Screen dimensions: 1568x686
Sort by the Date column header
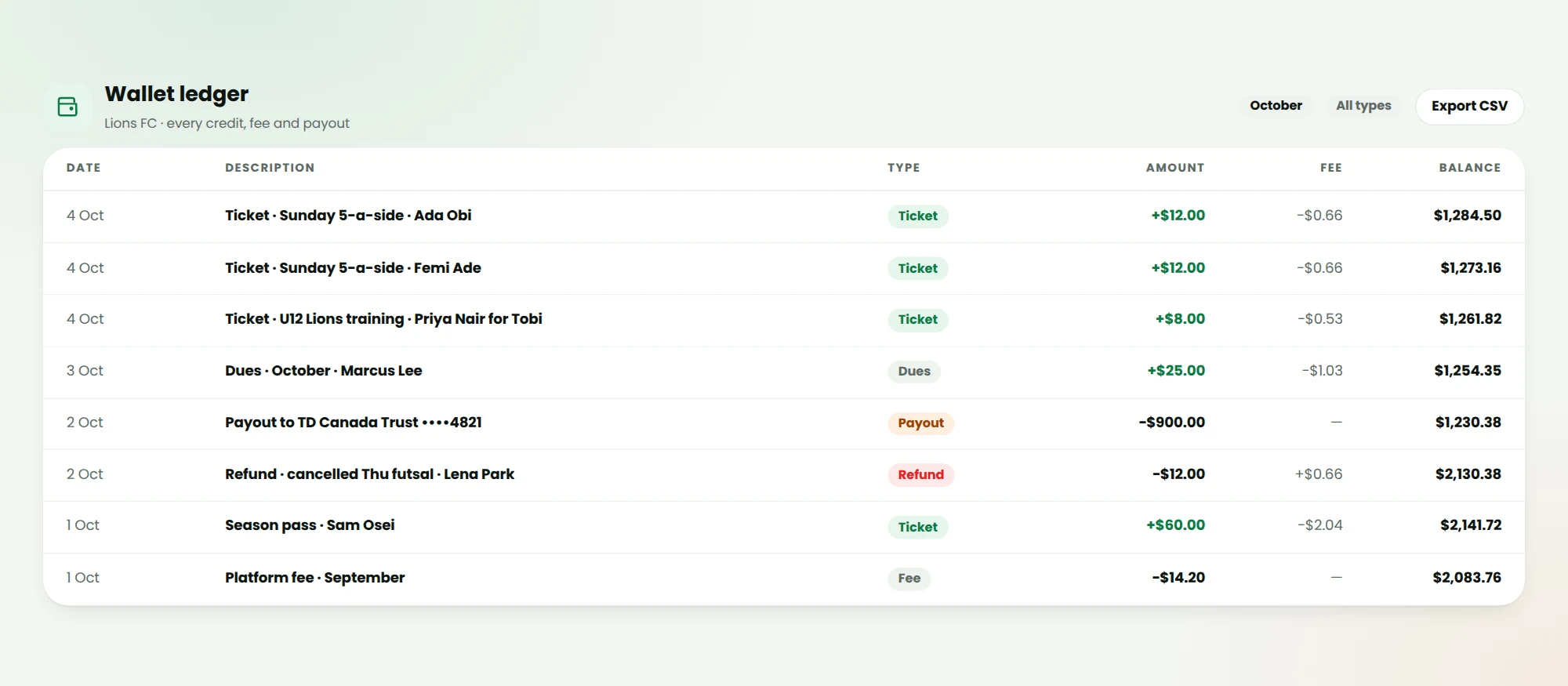pyautogui.click(x=84, y=168)
